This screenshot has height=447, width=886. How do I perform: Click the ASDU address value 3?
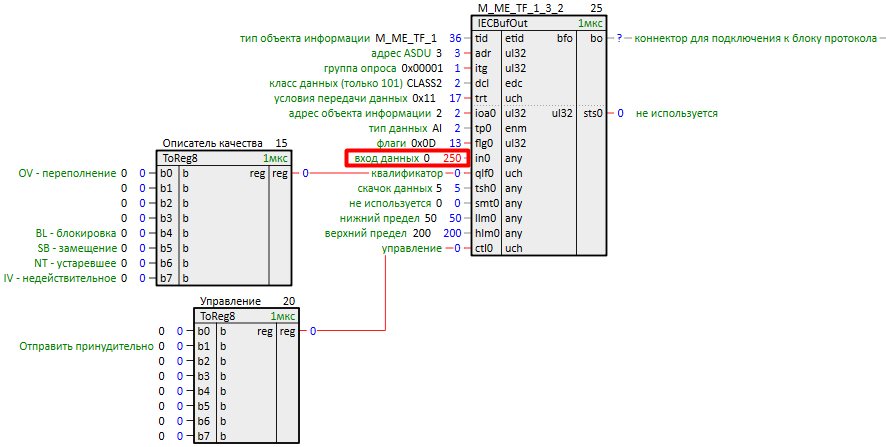(x=455, y=53)
